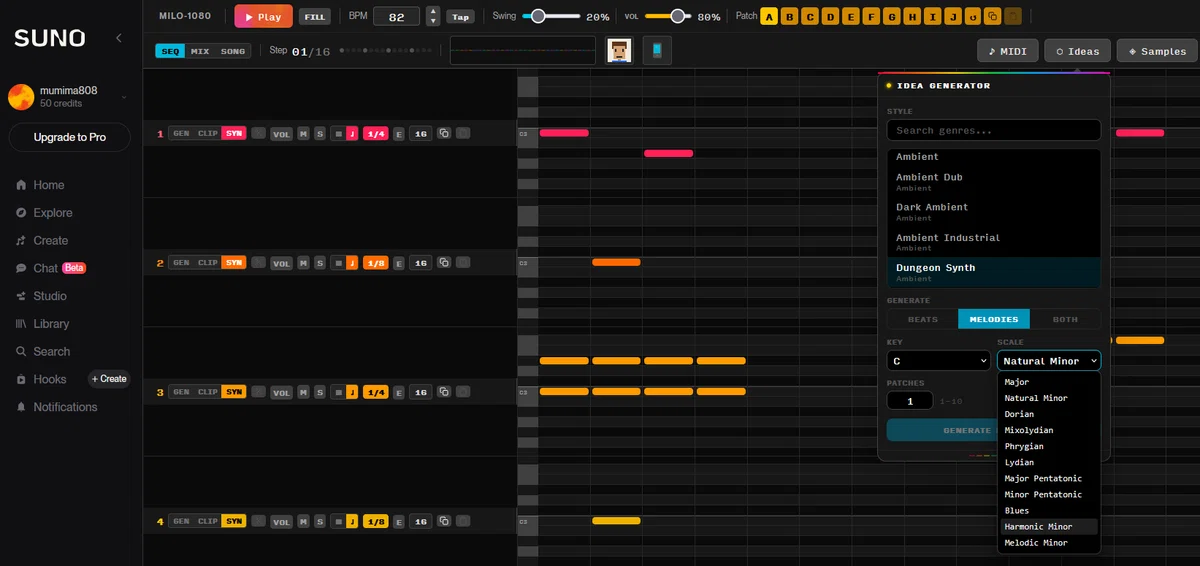Open the MIDI panel
The height and width of the screenshot is (566, 1200).
tap(1007, 51)
